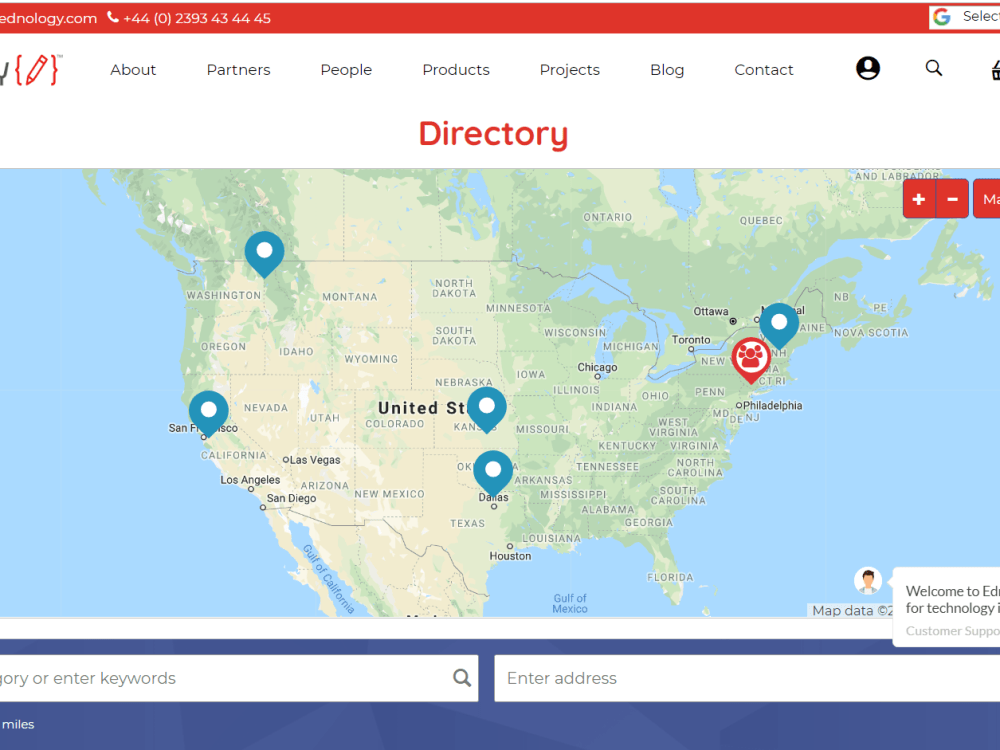Click the About navigation link
This screenshot has width=1000, height=750.
[133, 69]
